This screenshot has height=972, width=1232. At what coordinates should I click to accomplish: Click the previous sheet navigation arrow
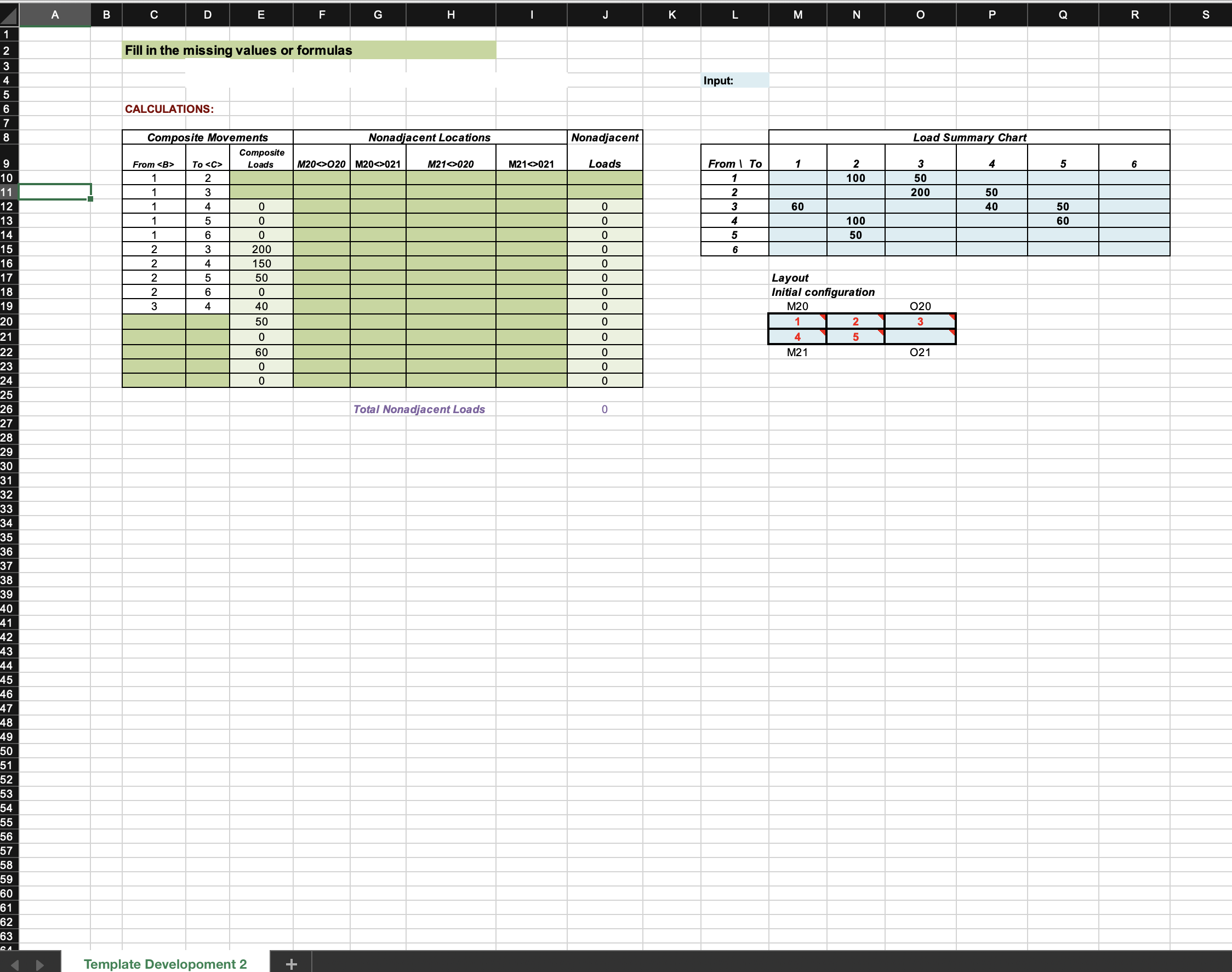15,964
